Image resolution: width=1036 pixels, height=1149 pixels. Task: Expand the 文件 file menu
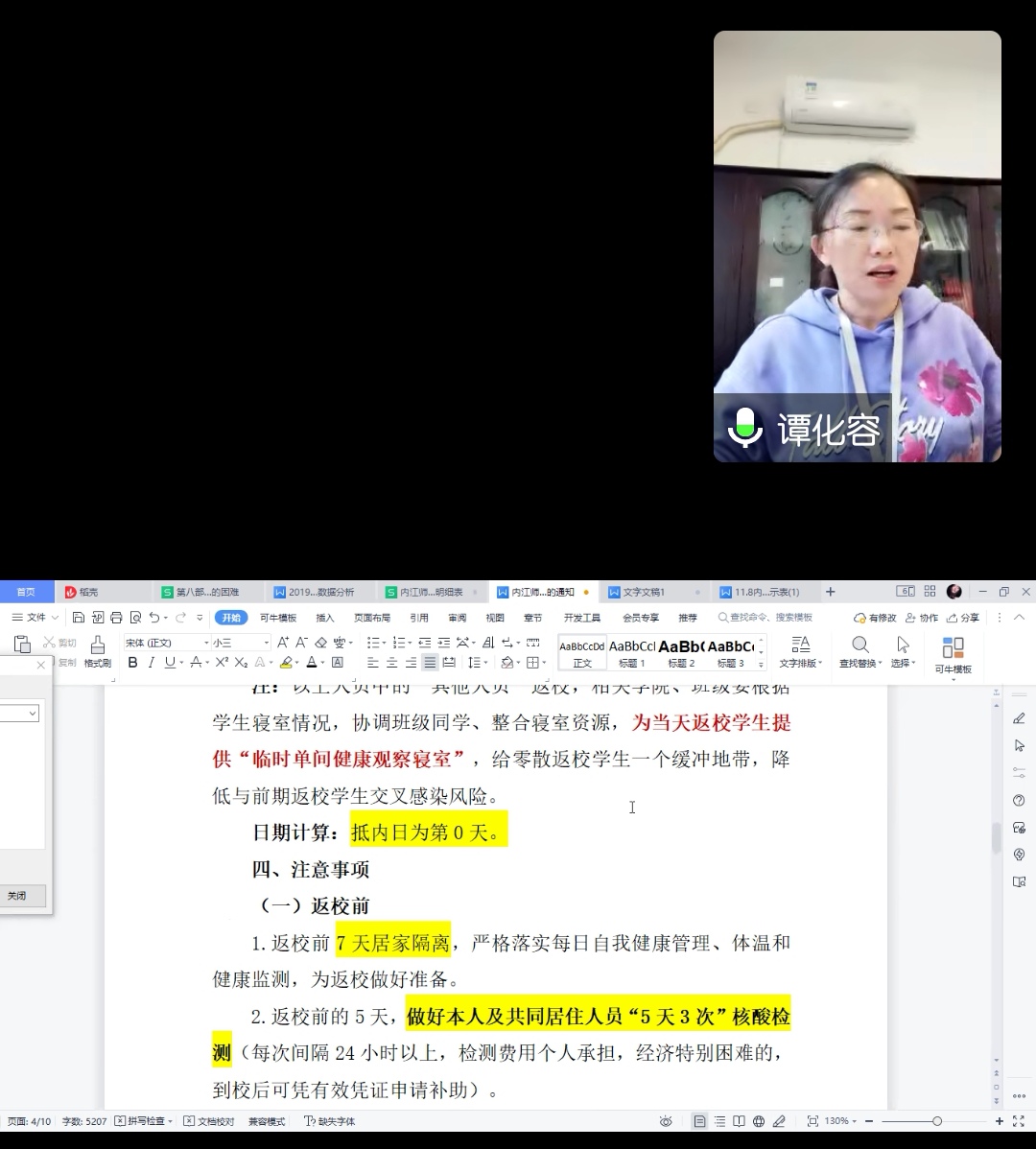pos(36,618)
